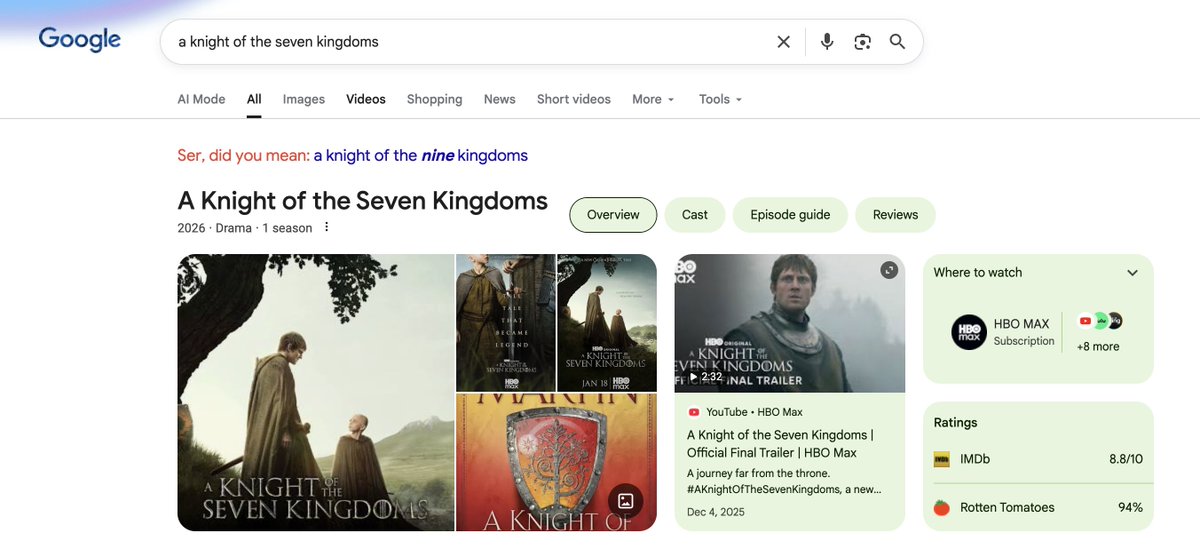Expand the More dropdown
1200x549 pixels.
(653, 99)
